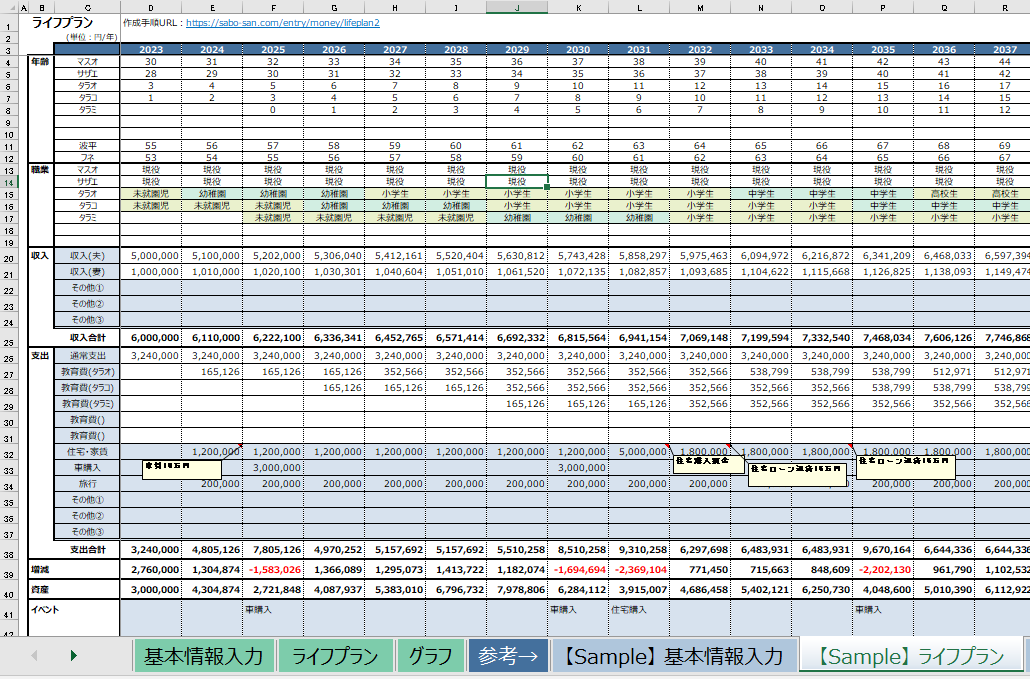Viewport: 1030px width, 679px height.
Task: Open the 【Sample】基本情報入力 tab
Action: point(674,656)
